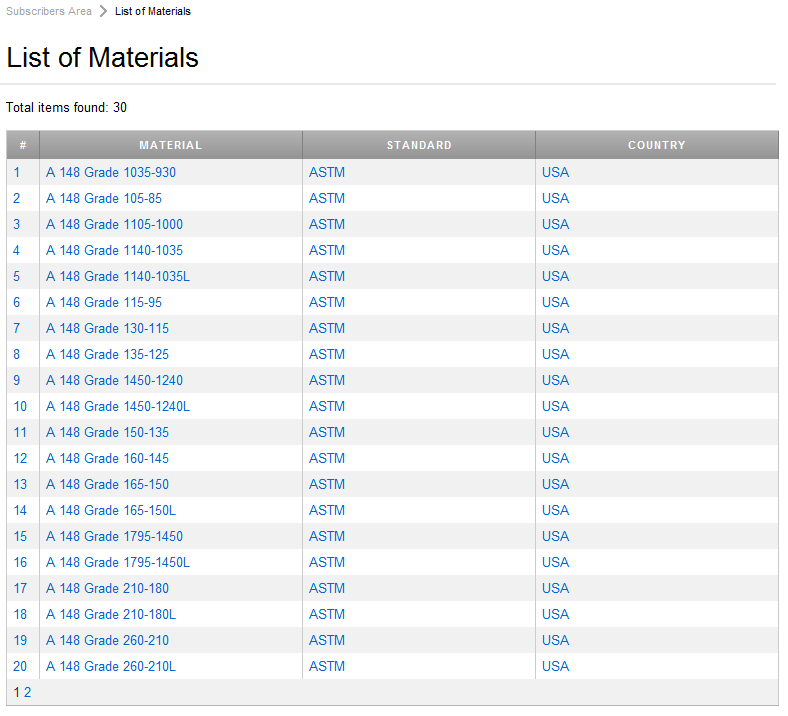Viewport: 788px width, 716px height.
Task: Go to page 2 of results
Action: point(28,692)
